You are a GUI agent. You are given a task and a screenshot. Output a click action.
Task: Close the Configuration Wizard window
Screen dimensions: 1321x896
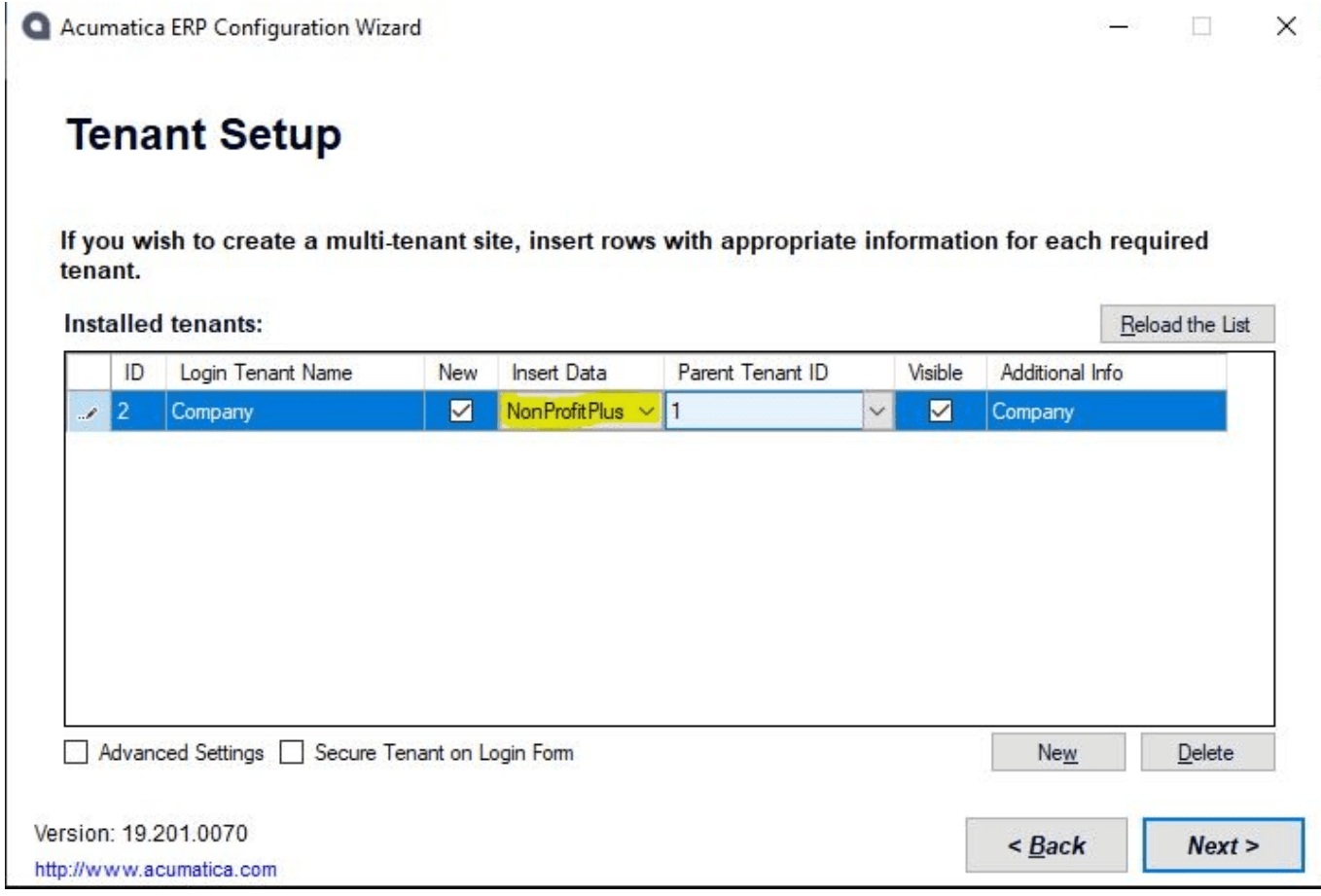click(x=1286, y=27)
